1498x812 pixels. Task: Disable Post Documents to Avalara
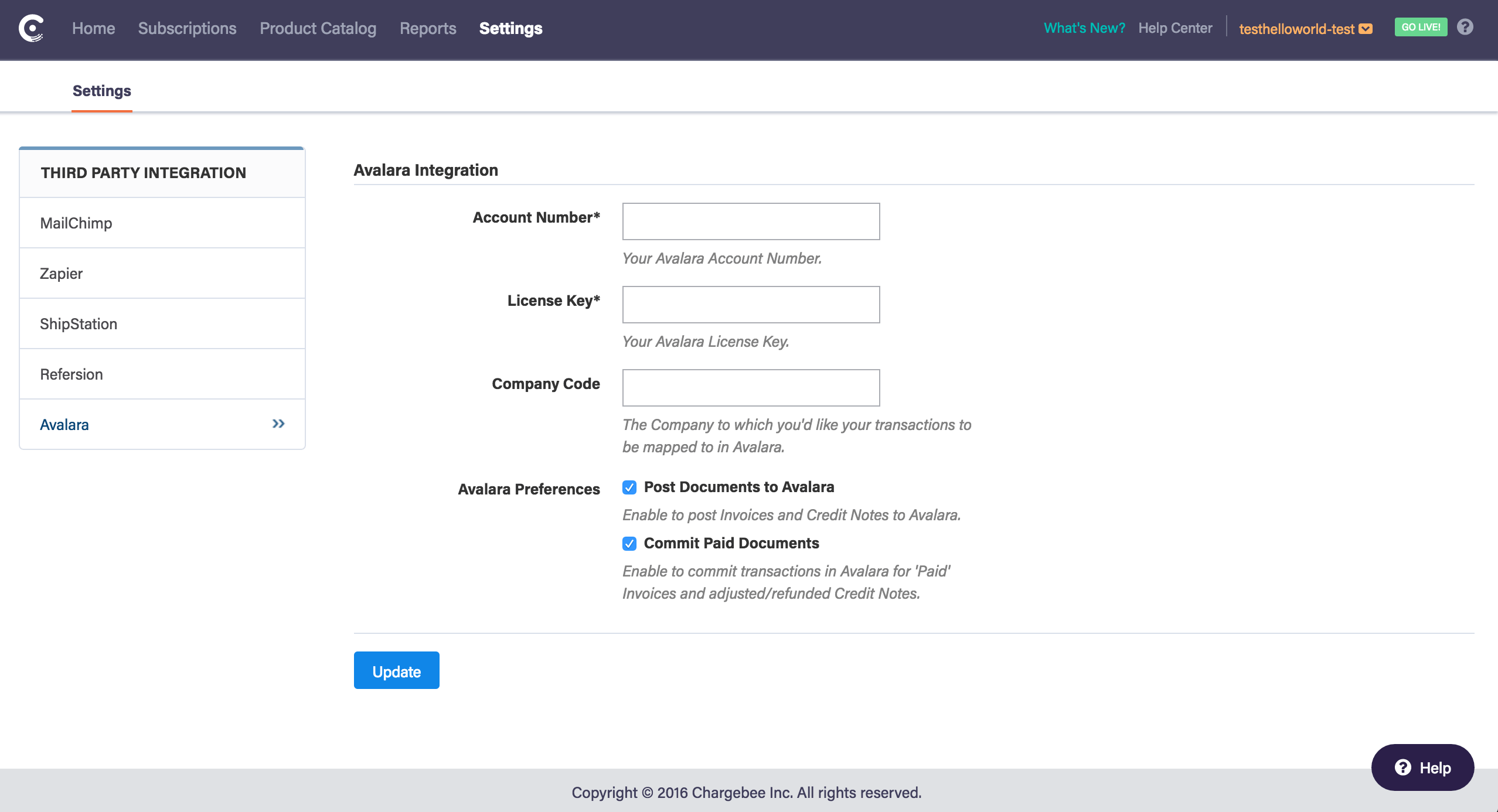(x=629, y=487)
